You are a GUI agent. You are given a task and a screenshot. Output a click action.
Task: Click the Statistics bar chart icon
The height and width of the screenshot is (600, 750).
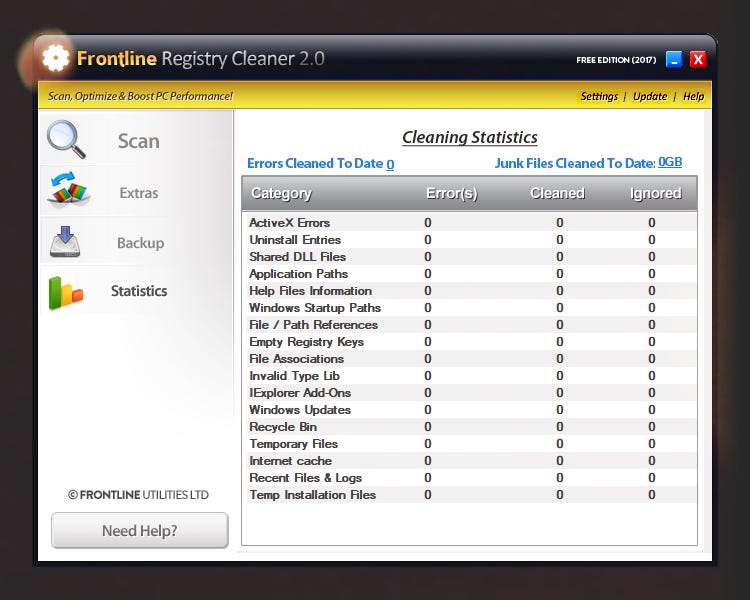(x=66, y=293)
